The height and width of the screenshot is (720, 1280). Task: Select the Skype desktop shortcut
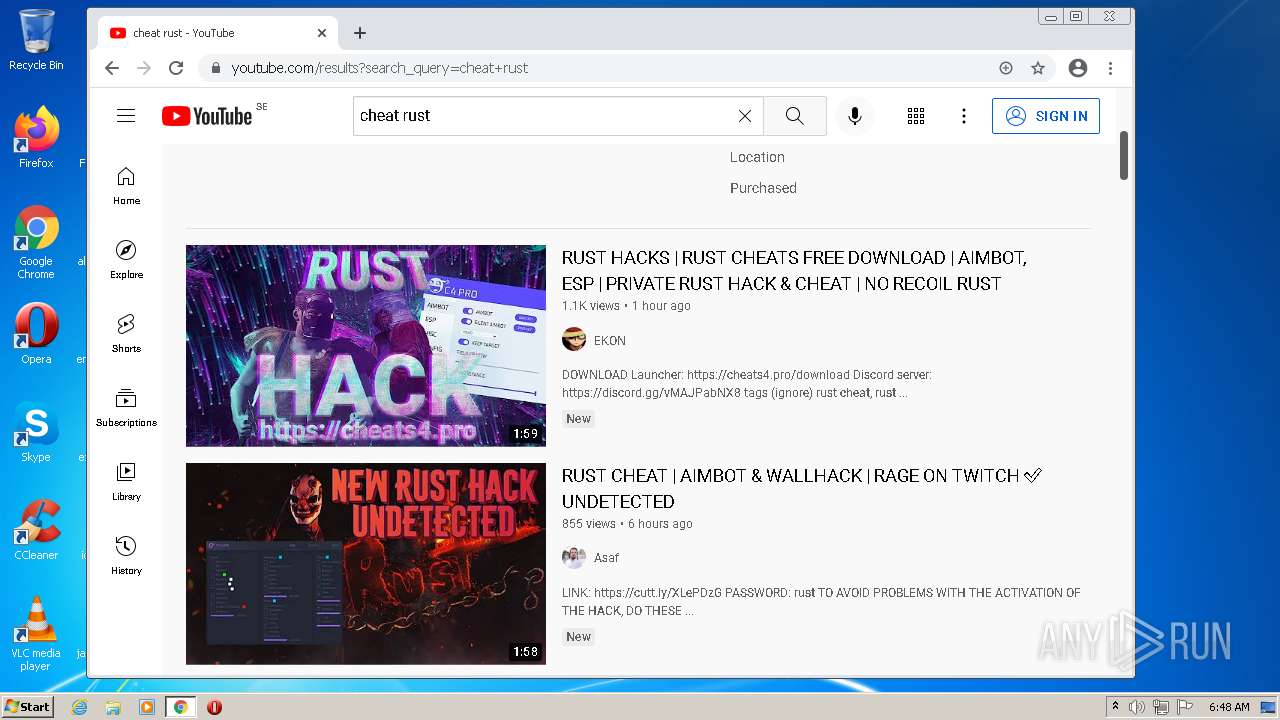[36, 432]
